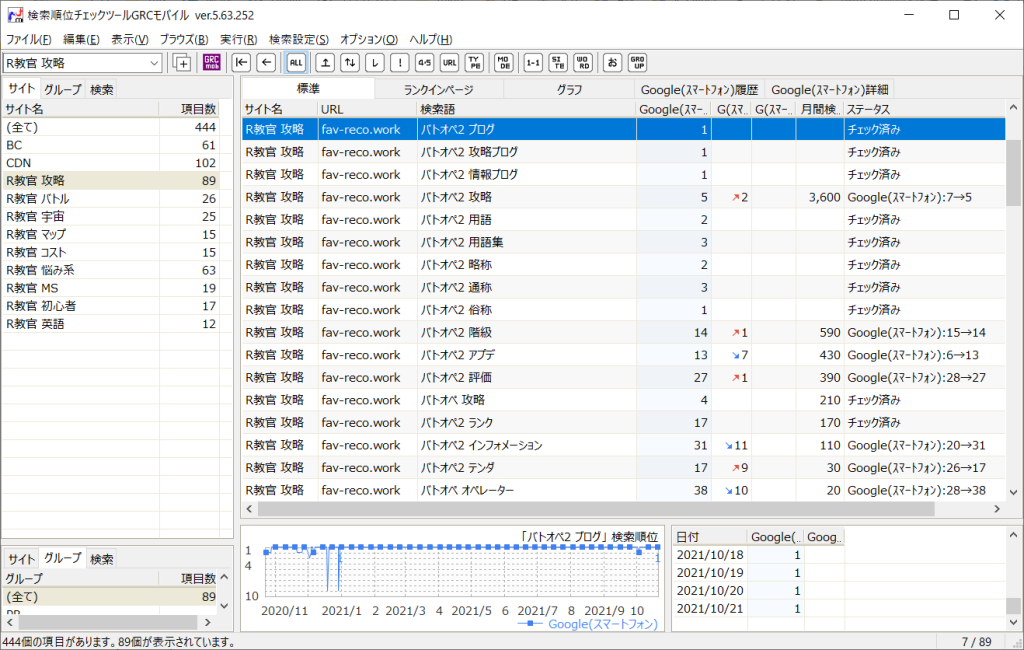Viewport: 1024px width, 650px height.
Task: Sort by the 月間検索 column header
Action: click(x=819, y=109)
